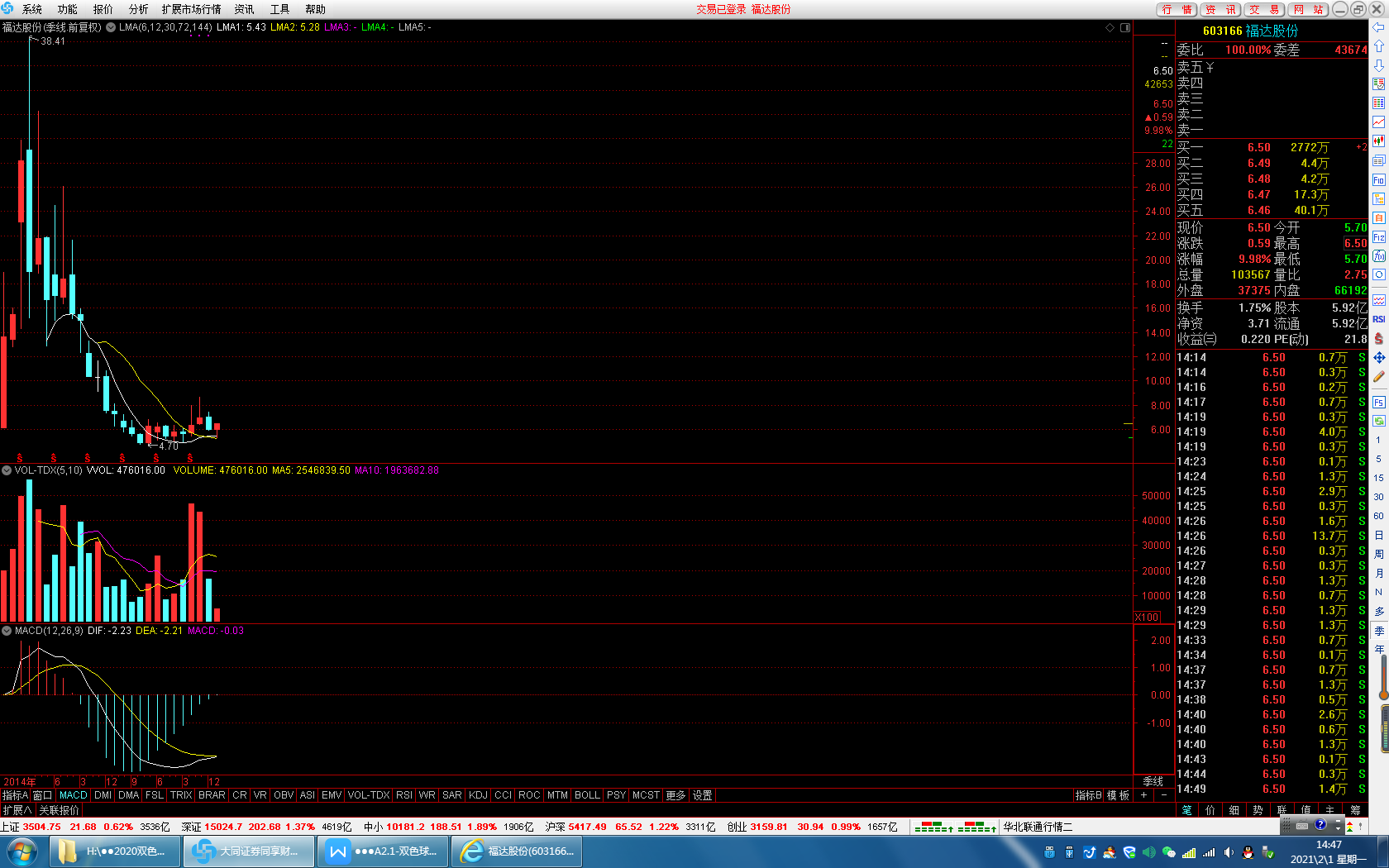Switch to the KDJ indicator tab
Viewport: 1389px width, 868px height.
[x=478, y=795]
